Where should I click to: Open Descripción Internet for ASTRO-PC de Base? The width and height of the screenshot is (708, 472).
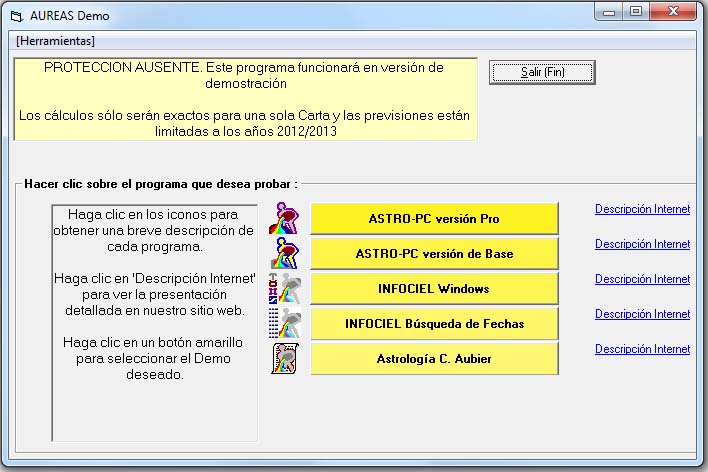643,244
